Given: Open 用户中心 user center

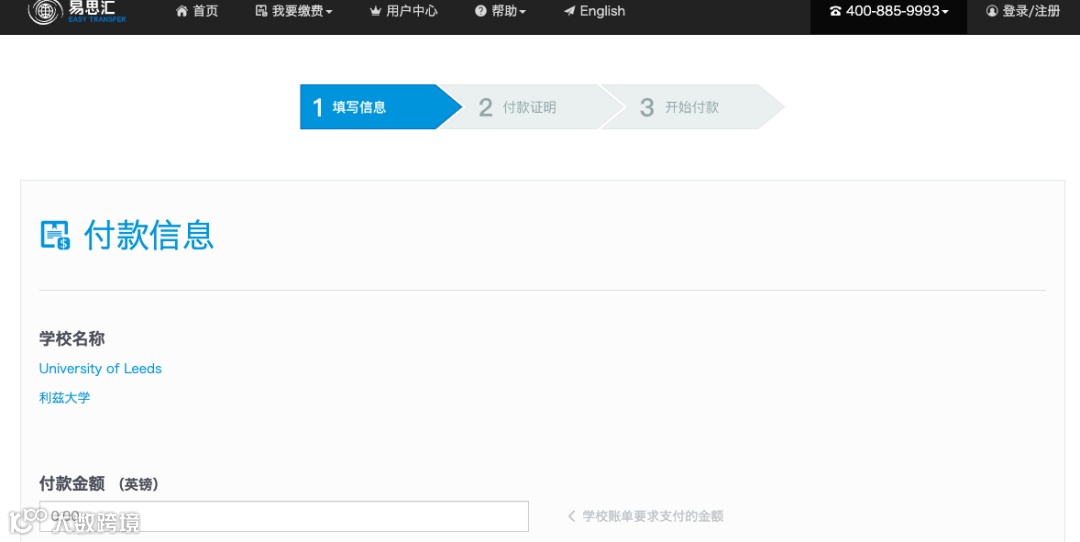Looking at the screenshot, I should coord(404,11).
